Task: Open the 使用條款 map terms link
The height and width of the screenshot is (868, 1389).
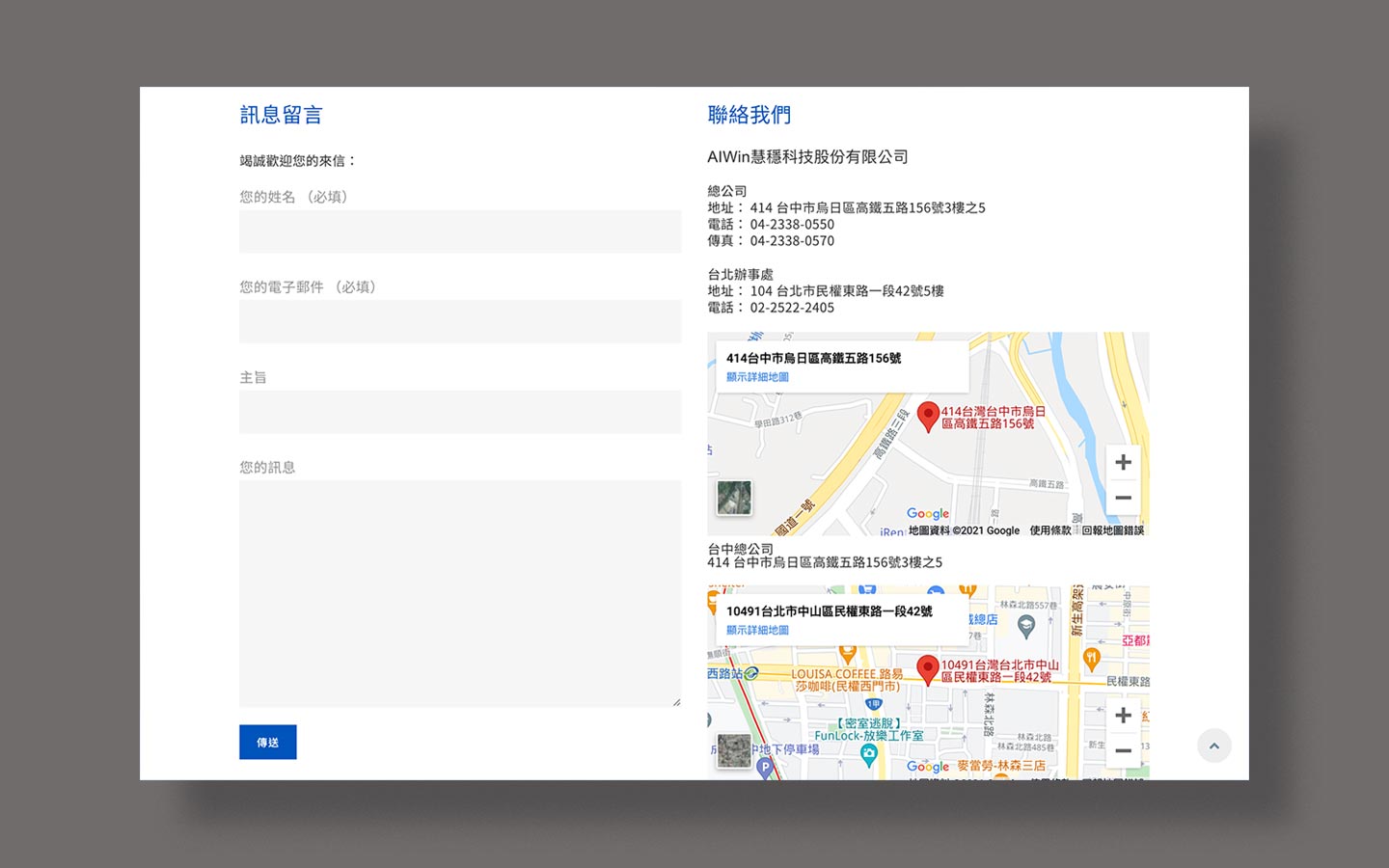Action: pos(1049,530)
